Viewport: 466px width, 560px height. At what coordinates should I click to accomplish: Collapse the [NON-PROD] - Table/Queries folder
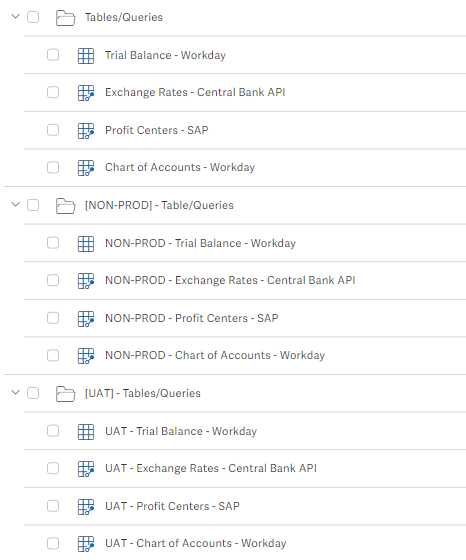click(x=15, y=204)
